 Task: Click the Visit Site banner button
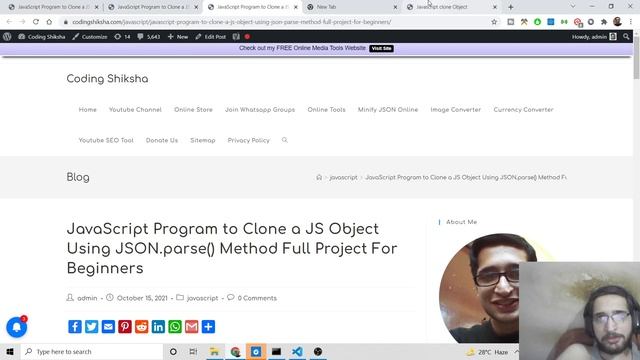381,48
